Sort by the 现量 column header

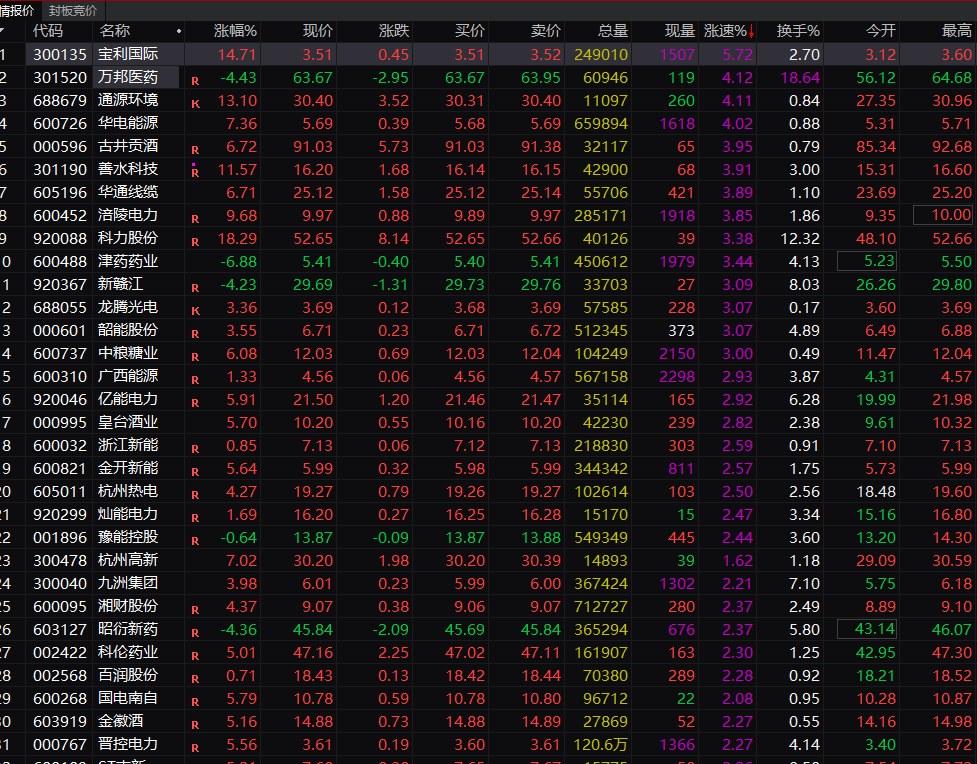coord(679,31)
